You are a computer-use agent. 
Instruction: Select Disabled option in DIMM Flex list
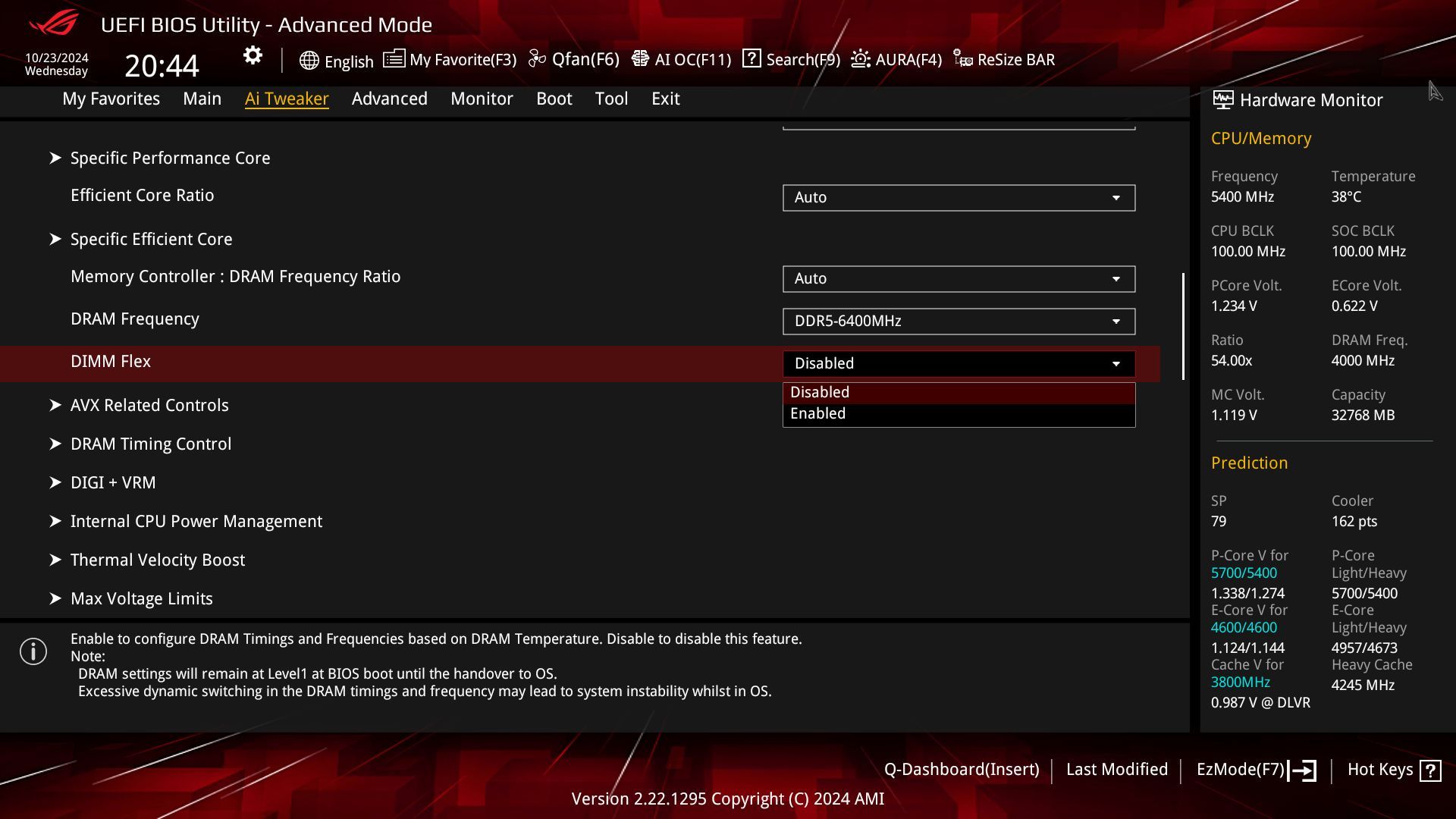coord(959,393)
